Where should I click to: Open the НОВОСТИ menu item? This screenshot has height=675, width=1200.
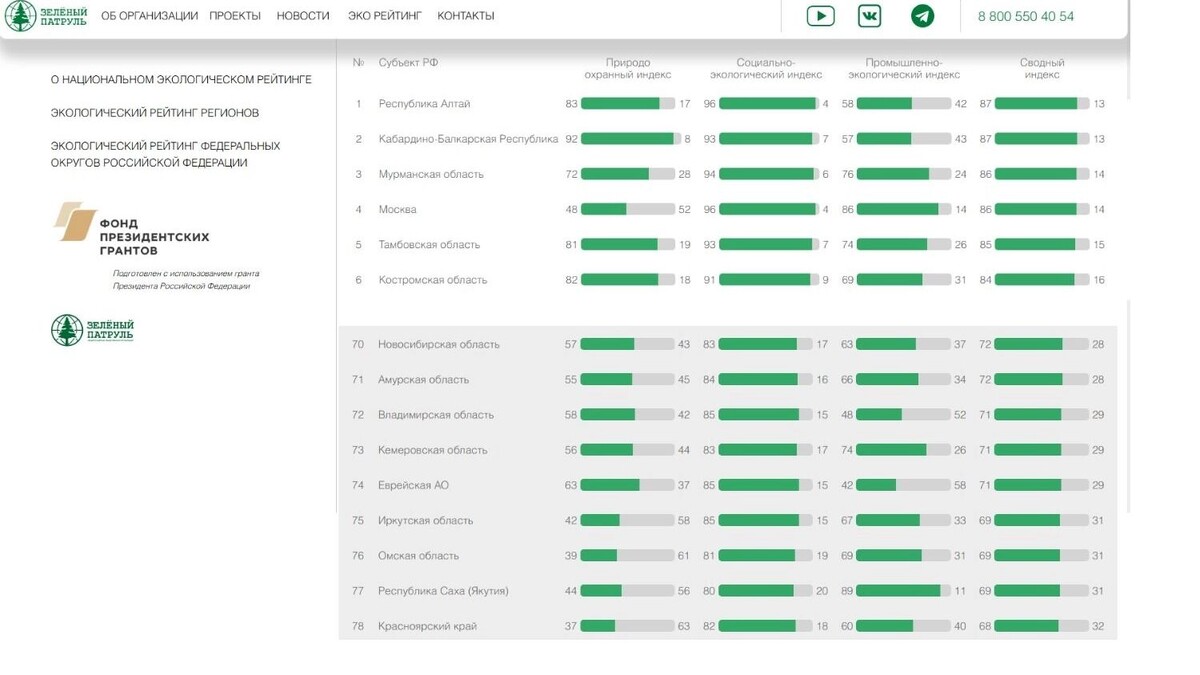(x=303, y=15)
